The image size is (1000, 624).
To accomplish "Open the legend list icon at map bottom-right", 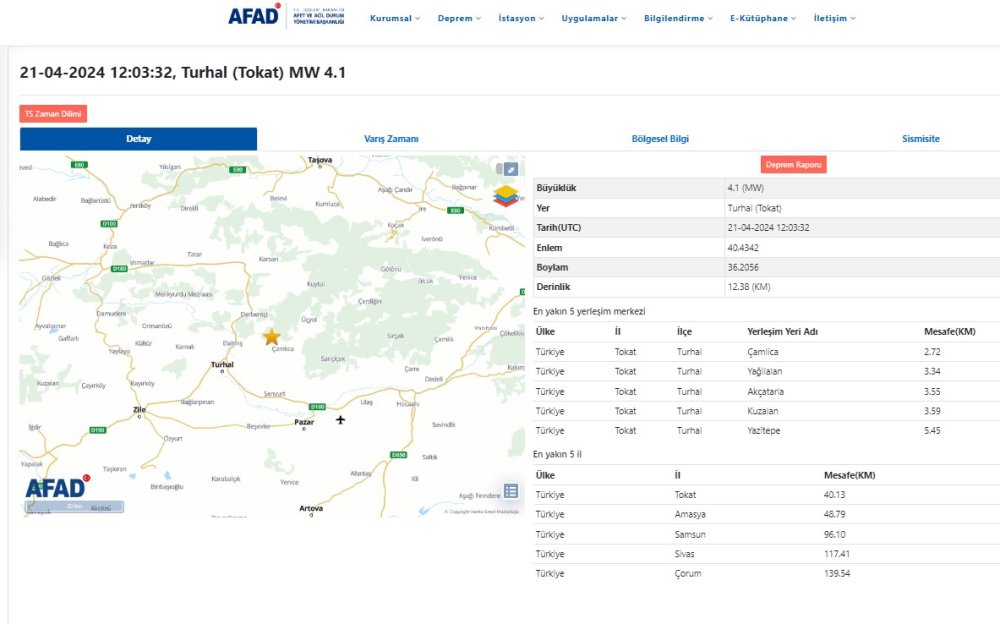I will pyautogui.click(x=511, y=491).
